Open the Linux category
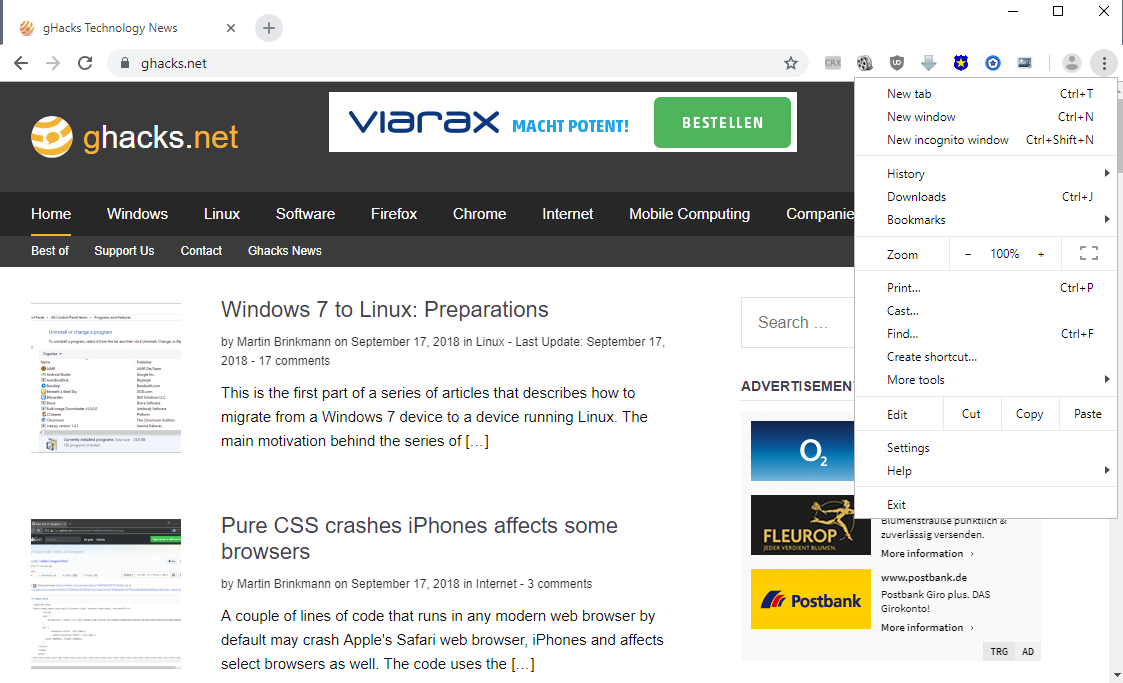This screenshot has height=683, width=1123. pos(222,214)
